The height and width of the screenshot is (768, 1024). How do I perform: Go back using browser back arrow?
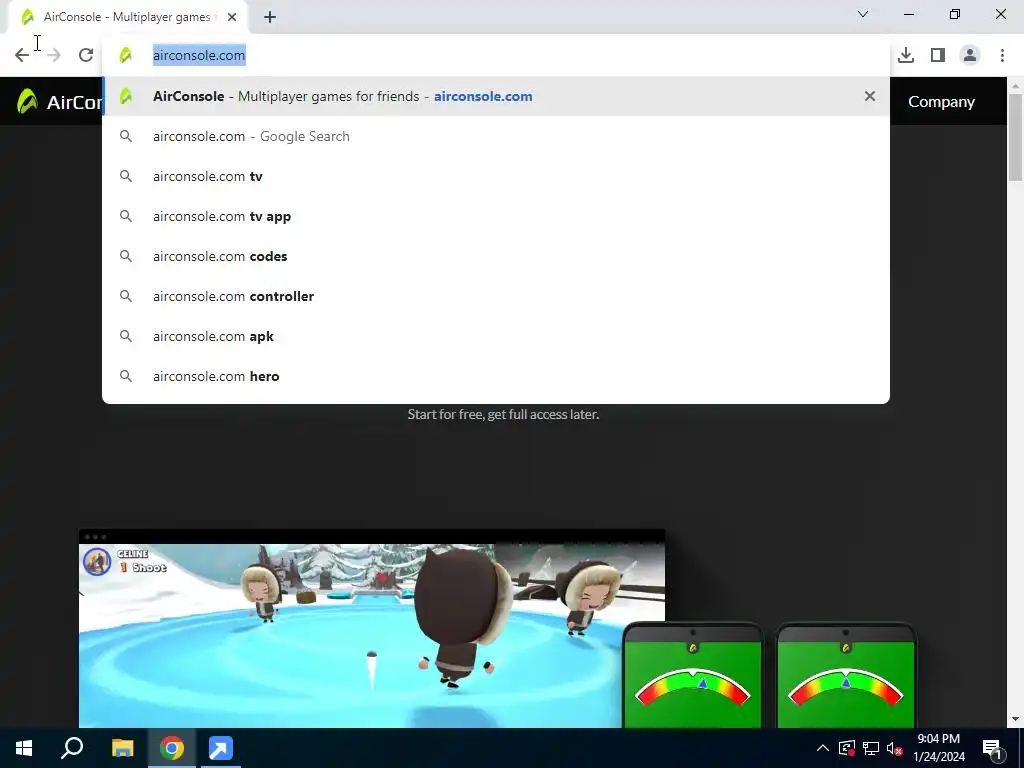click(22, 56)
